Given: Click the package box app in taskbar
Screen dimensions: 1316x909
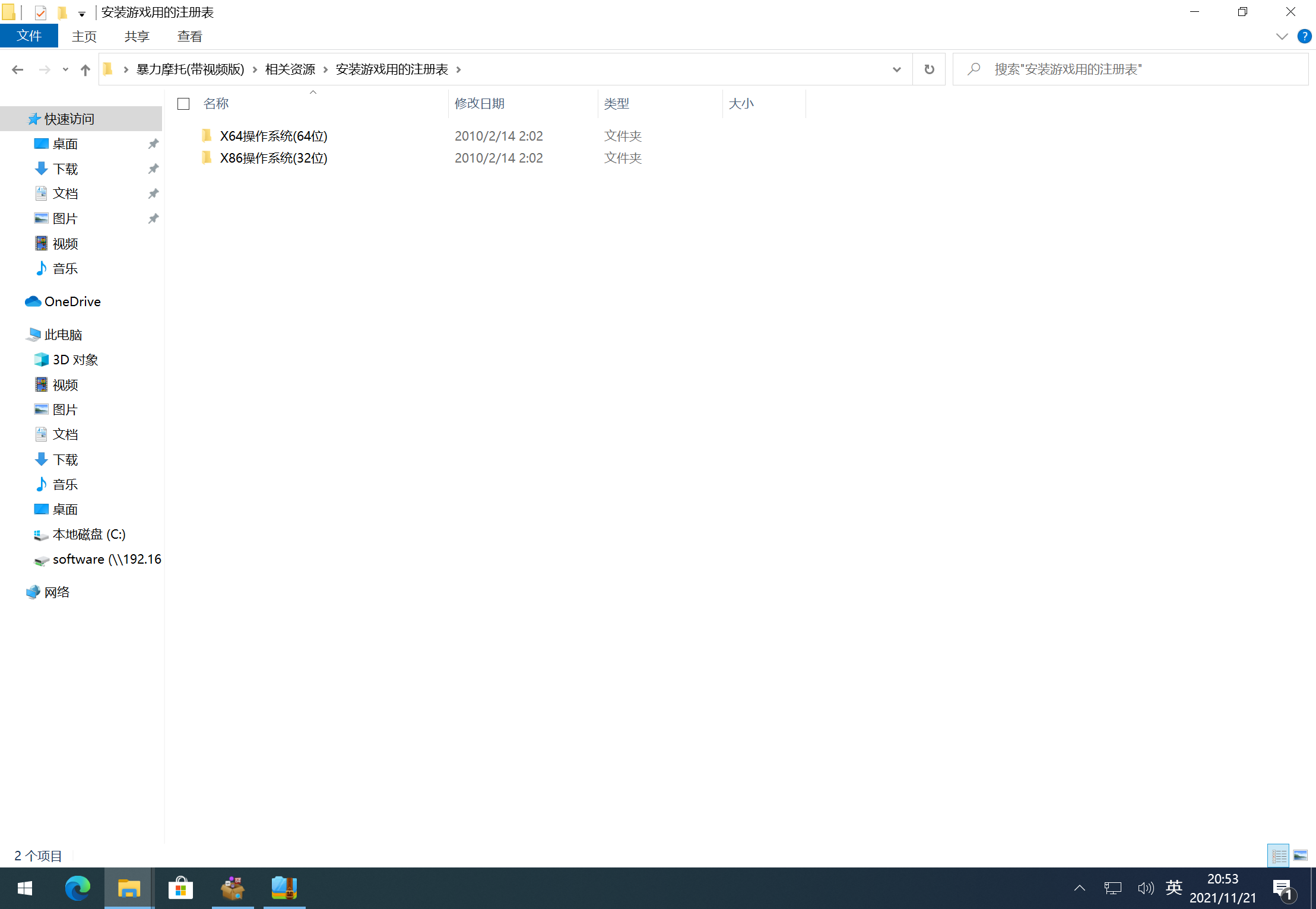Looking at the screenshot, I should [x=233, y=888].
